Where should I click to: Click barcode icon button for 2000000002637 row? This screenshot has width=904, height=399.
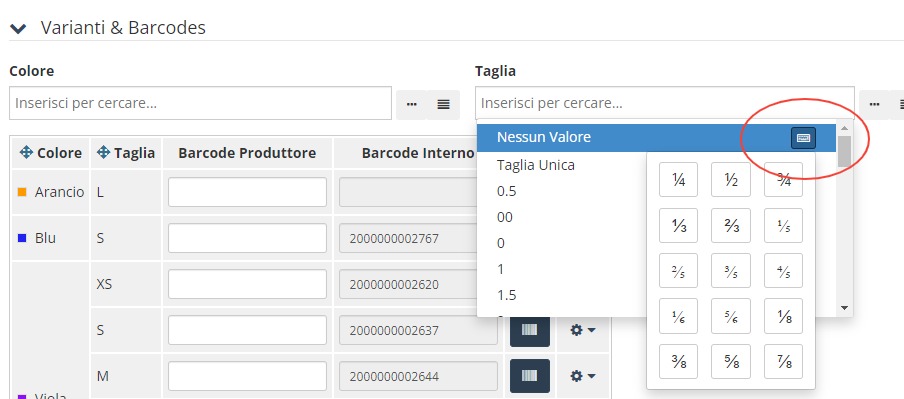pyautogui.click(x=530, y=330)
